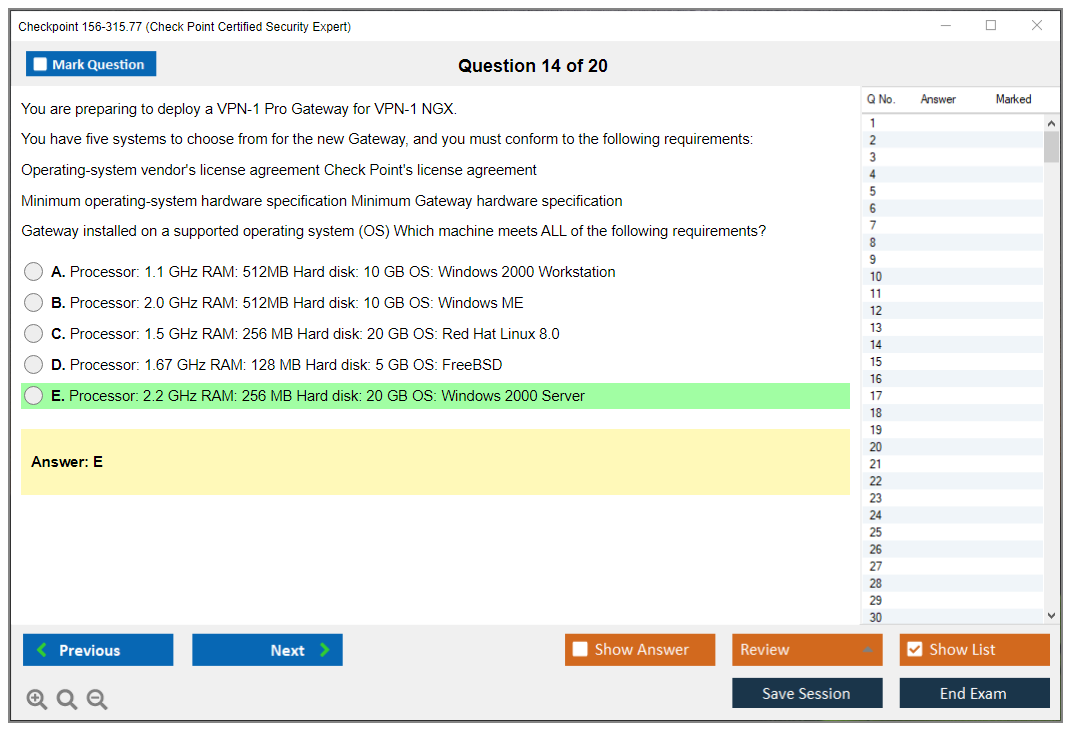Click the zoom in magnifier icon
The image size is (1075, 735).
point(37,700)
